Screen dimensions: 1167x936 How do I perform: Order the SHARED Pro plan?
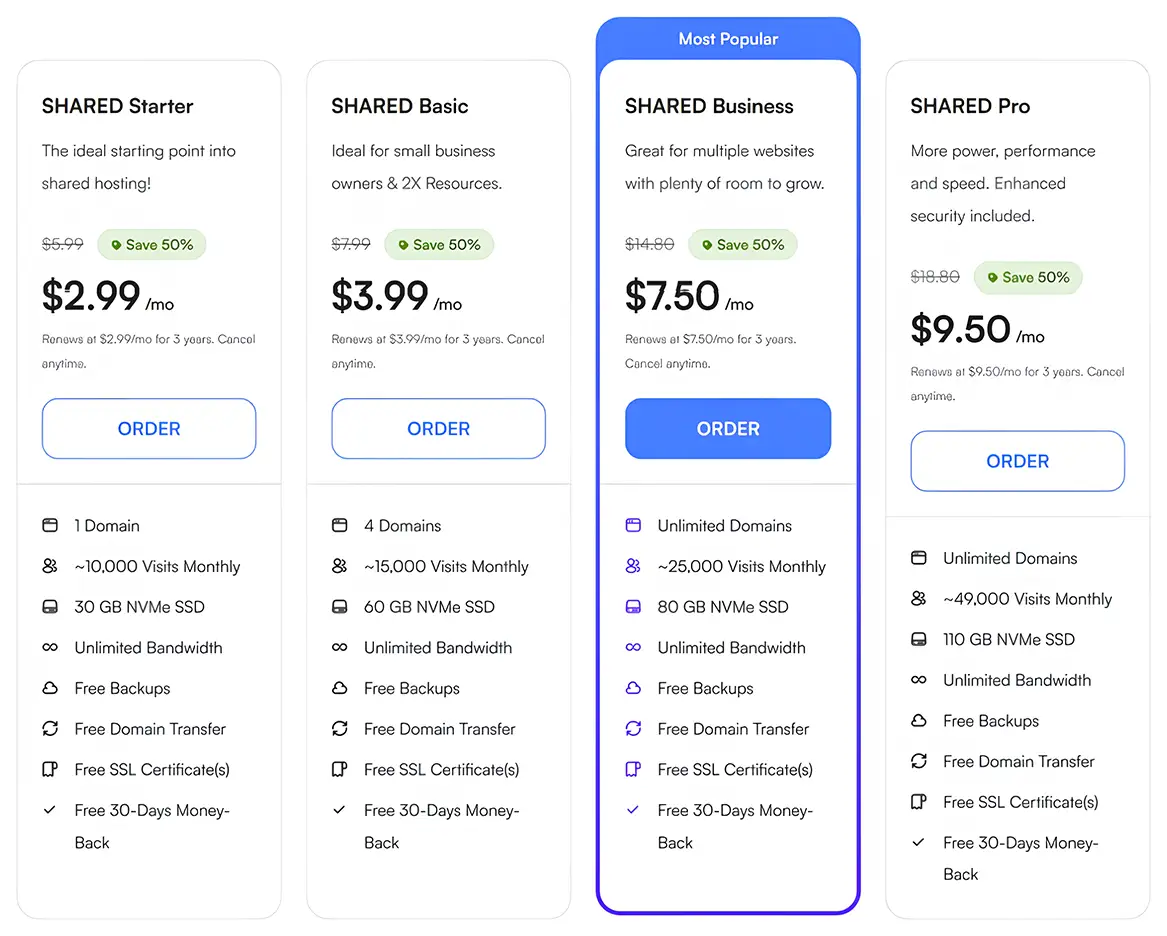click(x=1017, y=461)
